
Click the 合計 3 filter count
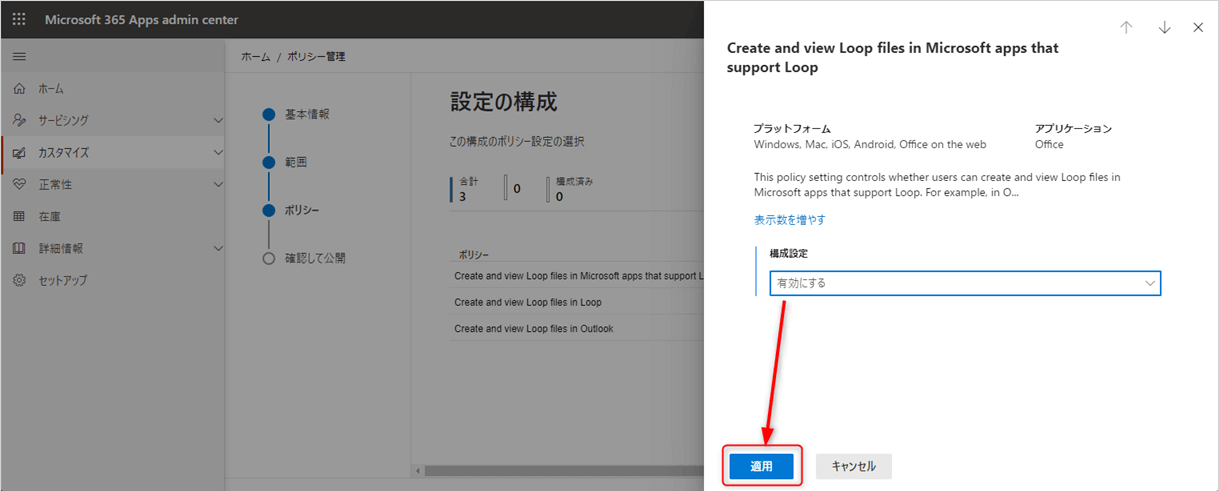(x=467, y=189)
